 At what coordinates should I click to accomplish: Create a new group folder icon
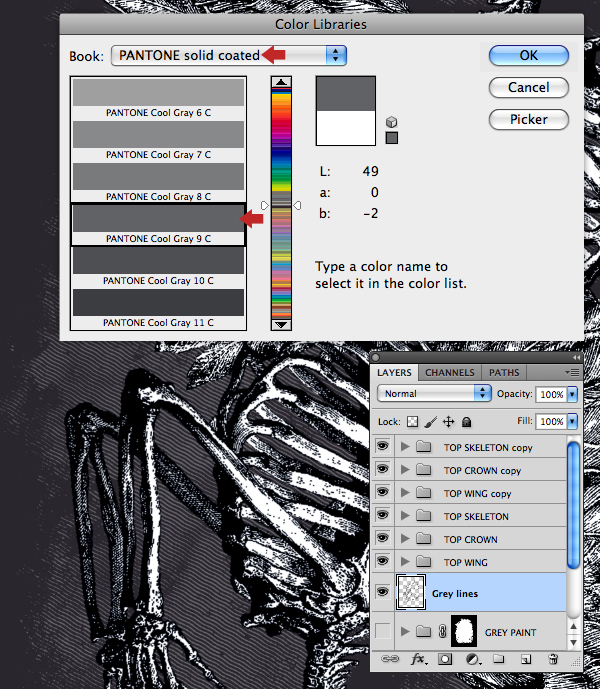pos(498,659)
